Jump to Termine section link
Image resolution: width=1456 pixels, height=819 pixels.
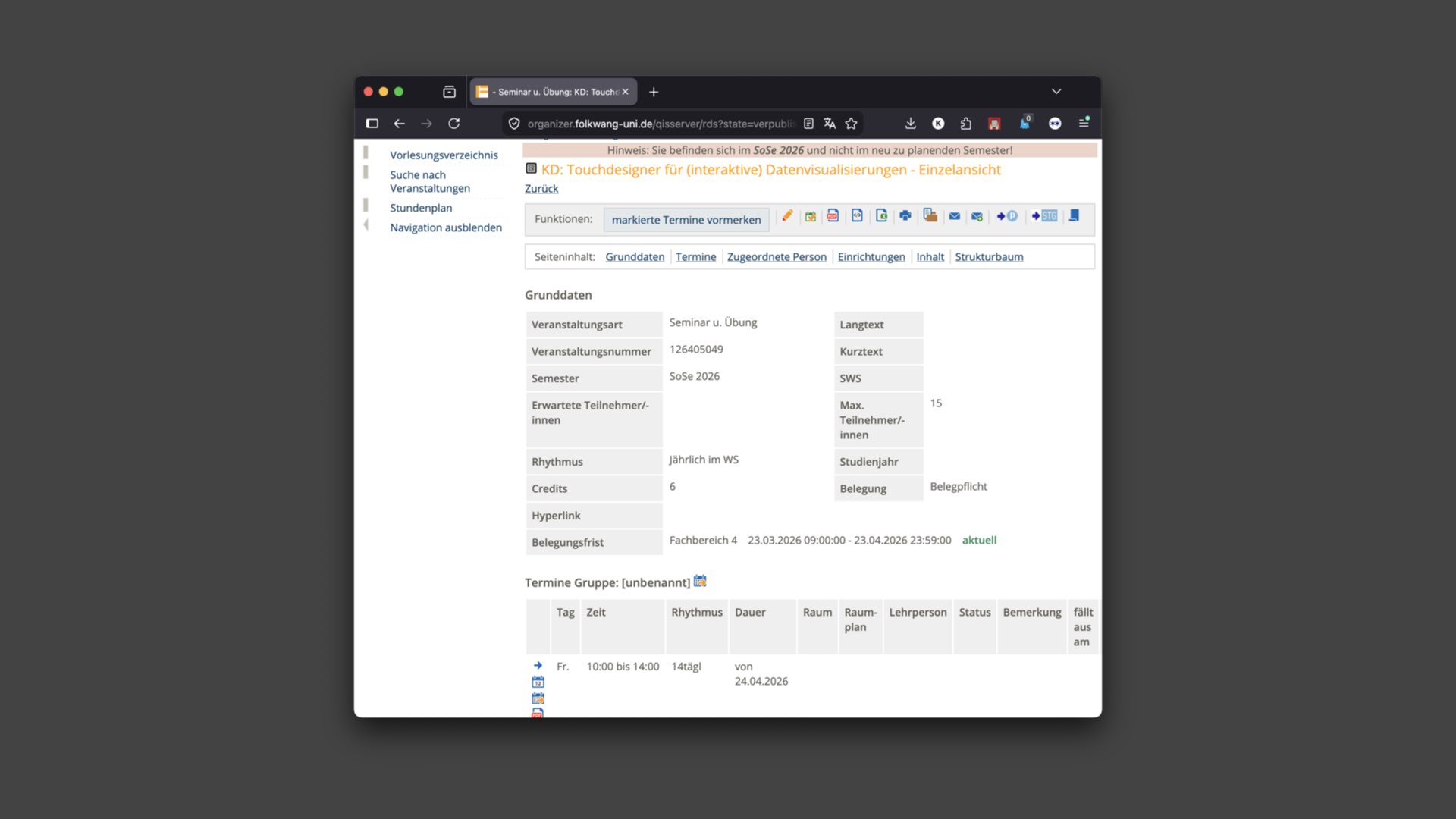tap(695, 257)
